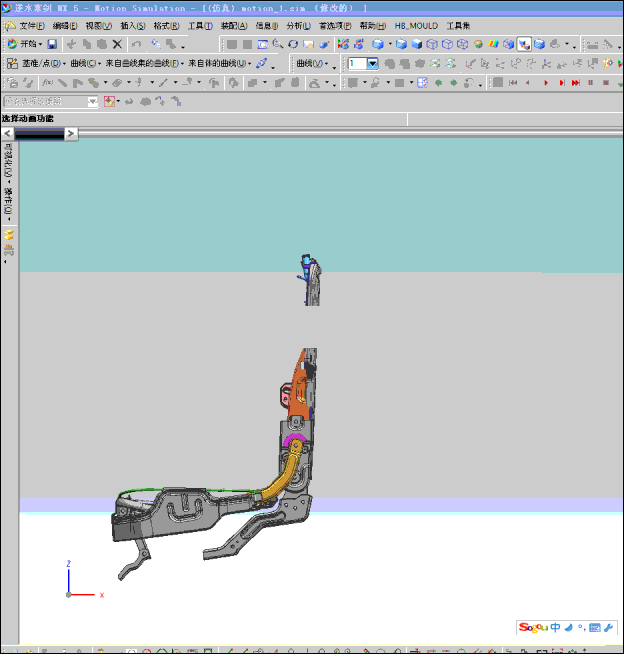
Task: Click the blue link icon after curve menus
Action: pyautogui.click(x=262, y=63)
